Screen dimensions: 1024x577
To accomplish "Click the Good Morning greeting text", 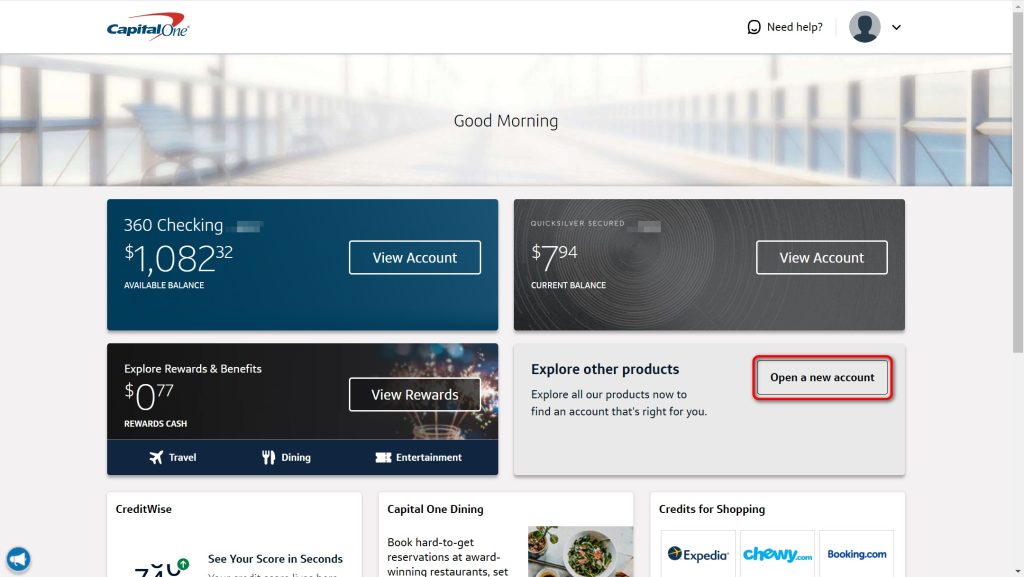I will click(506, 121).
